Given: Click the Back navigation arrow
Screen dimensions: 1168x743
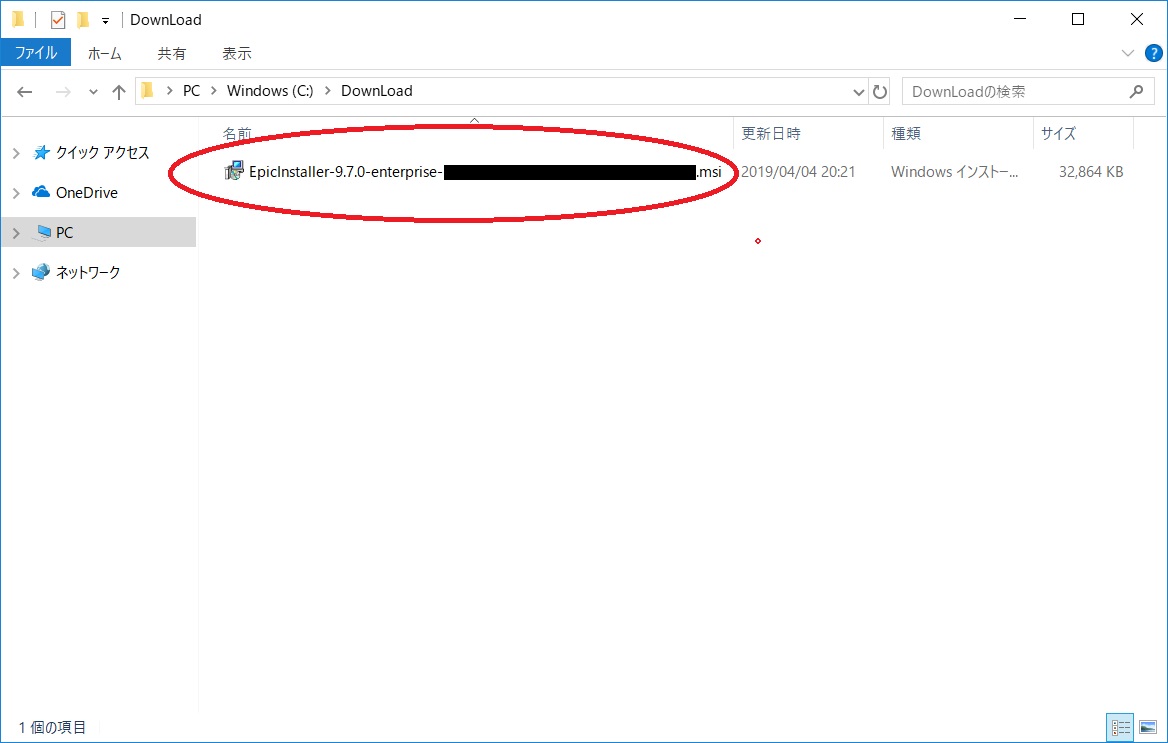Looking at the screenshot, I should tap(25, 92).
